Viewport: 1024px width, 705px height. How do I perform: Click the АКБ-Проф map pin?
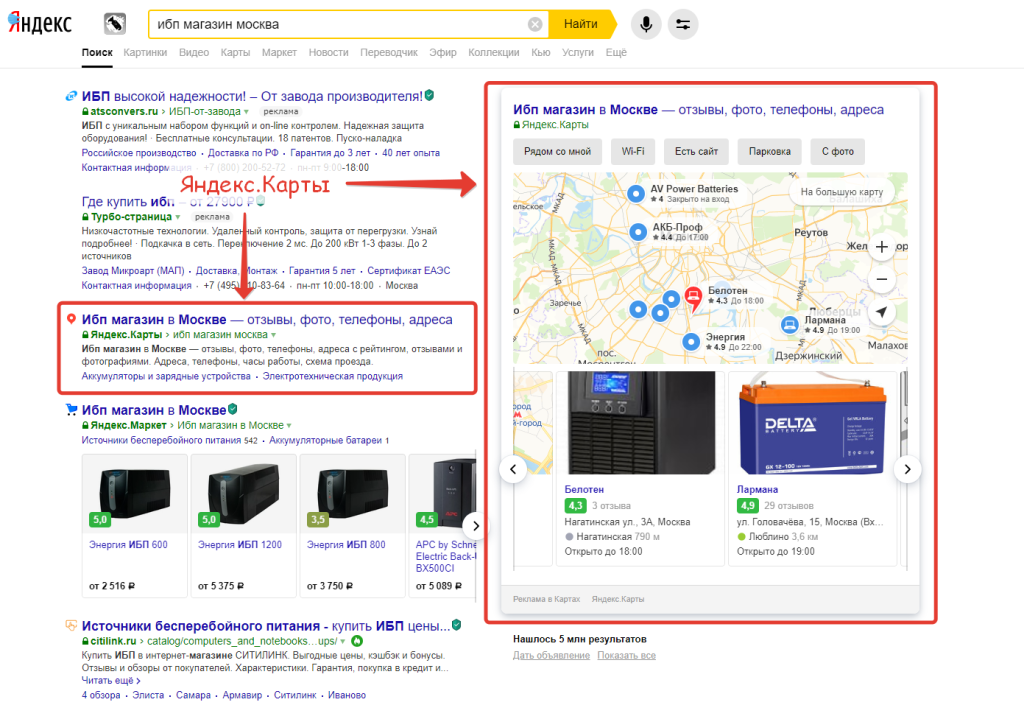638,231
